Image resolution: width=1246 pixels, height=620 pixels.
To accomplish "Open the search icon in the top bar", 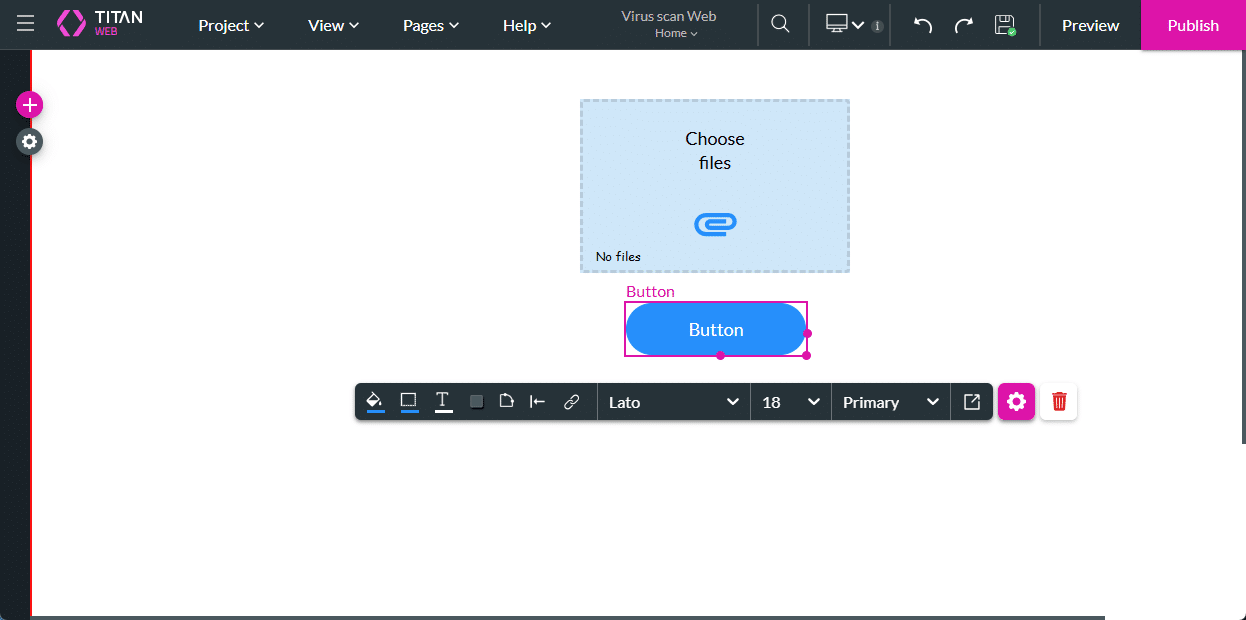I will 780,24.
